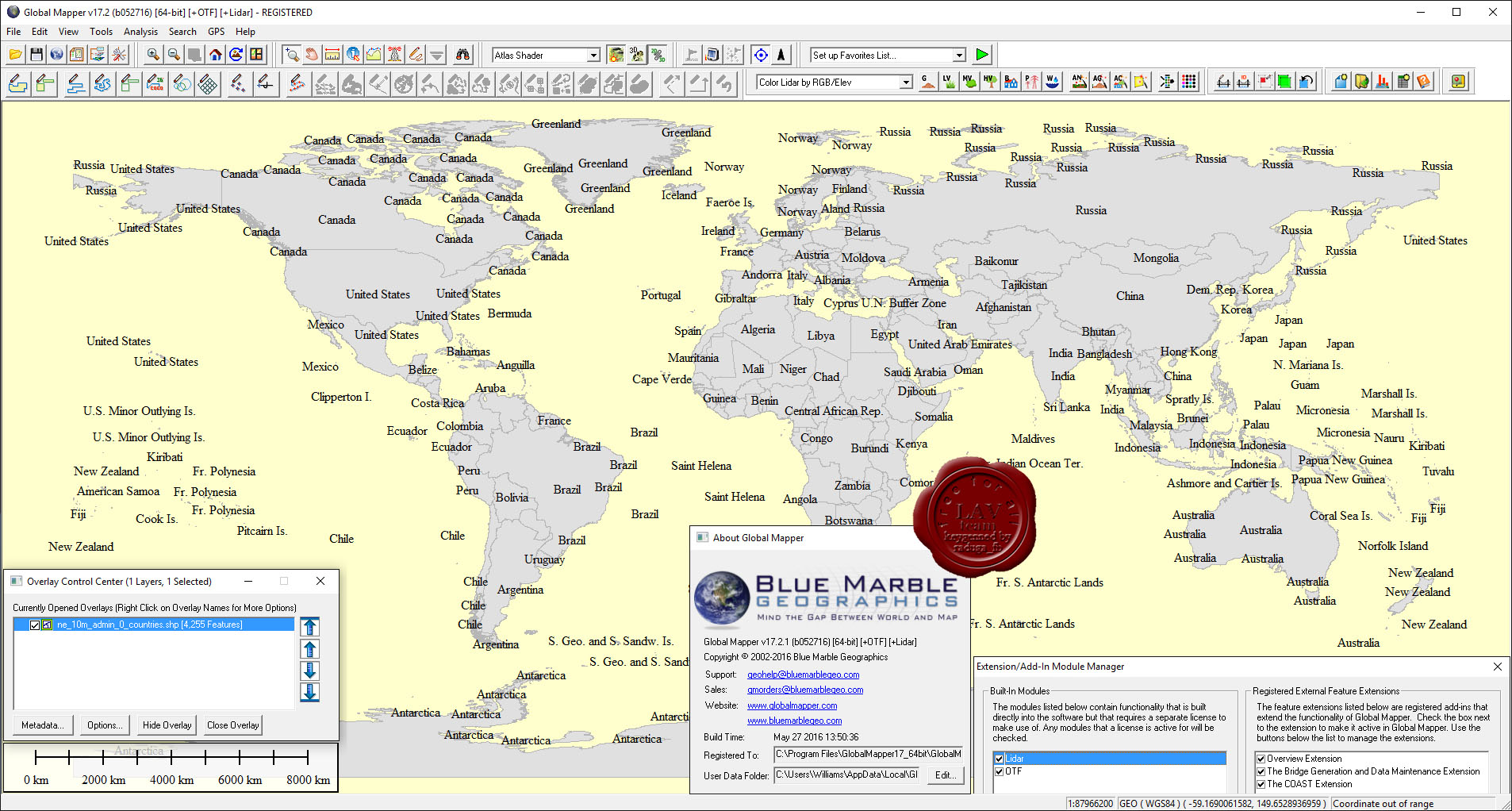Toggle the Overview Extension checkbox
The height and width of the screenshot is (811, 1512).
click(x=1261, y=759)
